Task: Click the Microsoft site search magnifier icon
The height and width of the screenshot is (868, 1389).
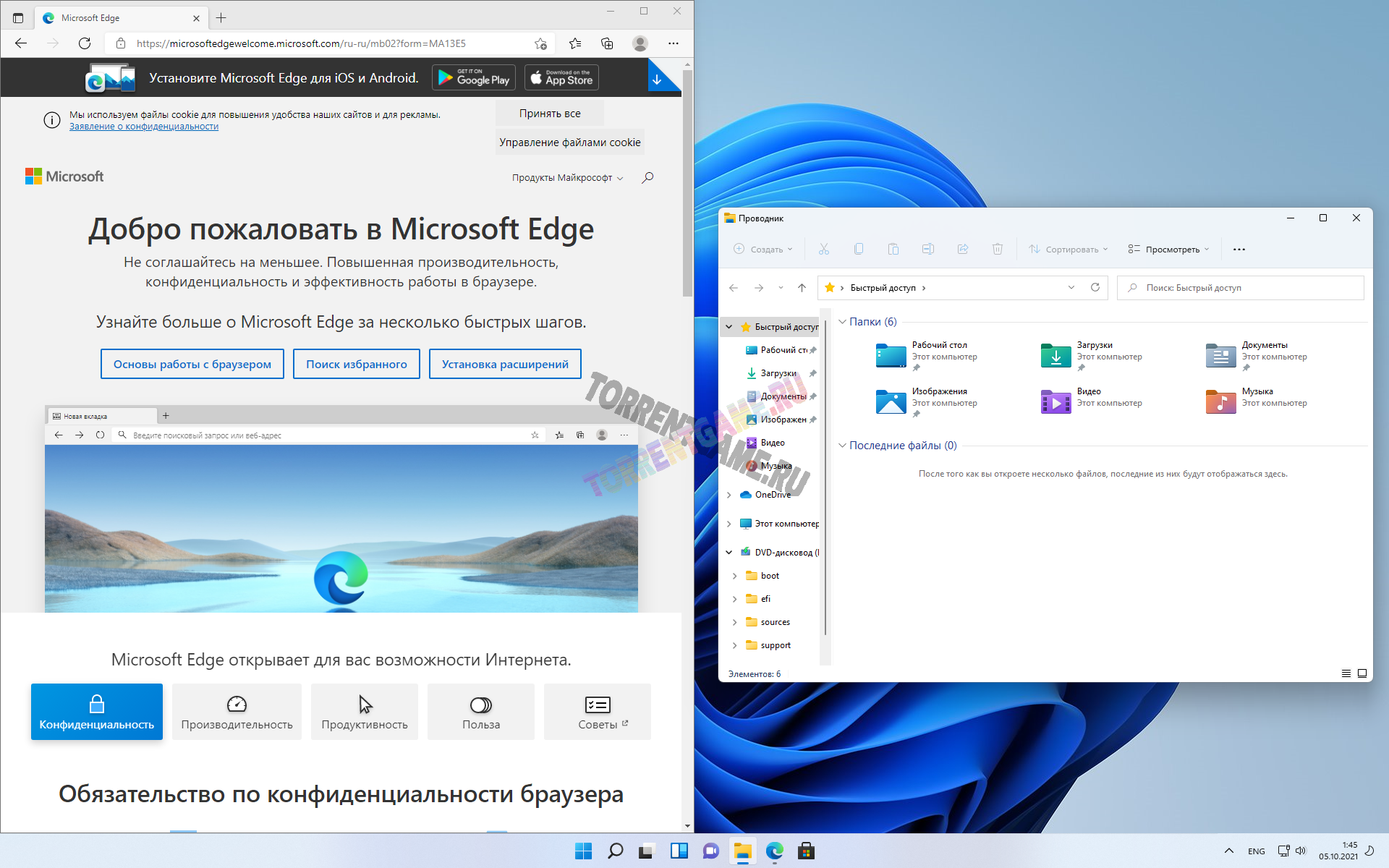Action: coord(647,177)
